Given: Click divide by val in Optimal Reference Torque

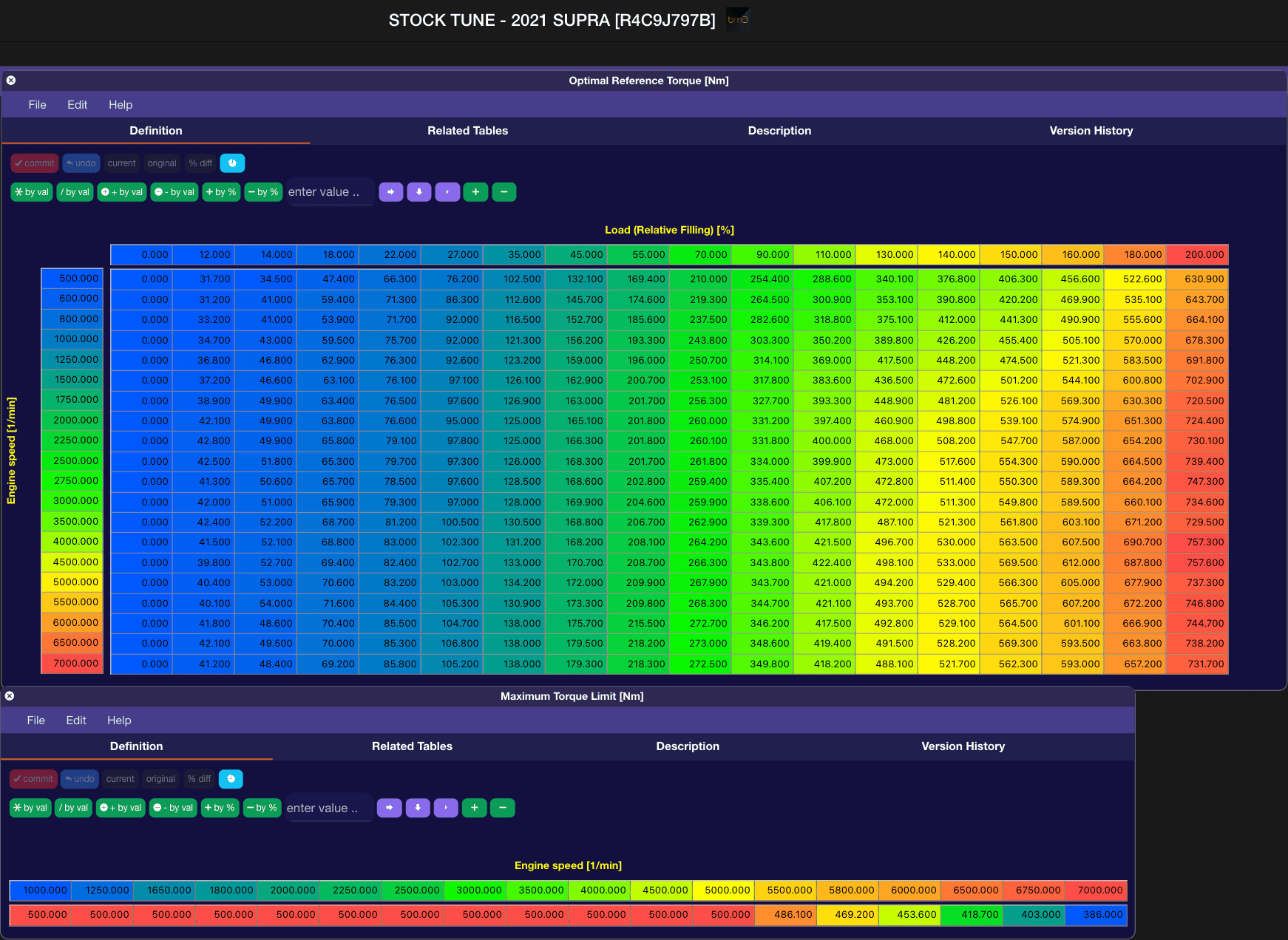Looking at the screenshot, I should pyautogui.click(x=75, y=192).
